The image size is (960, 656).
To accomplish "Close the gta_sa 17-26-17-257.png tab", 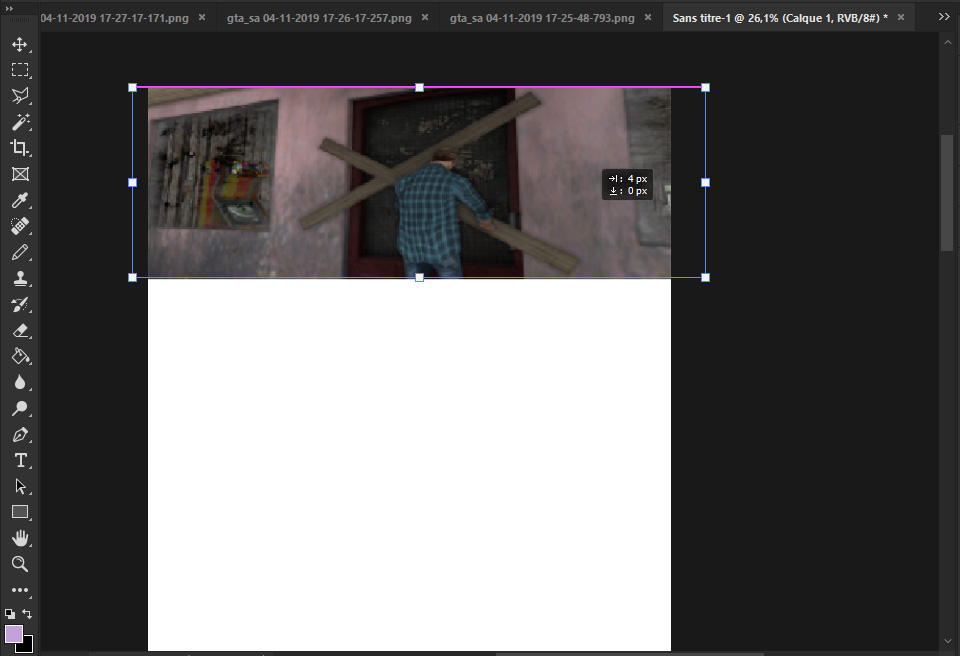I will pyautogui.click(x=425, y=18).
